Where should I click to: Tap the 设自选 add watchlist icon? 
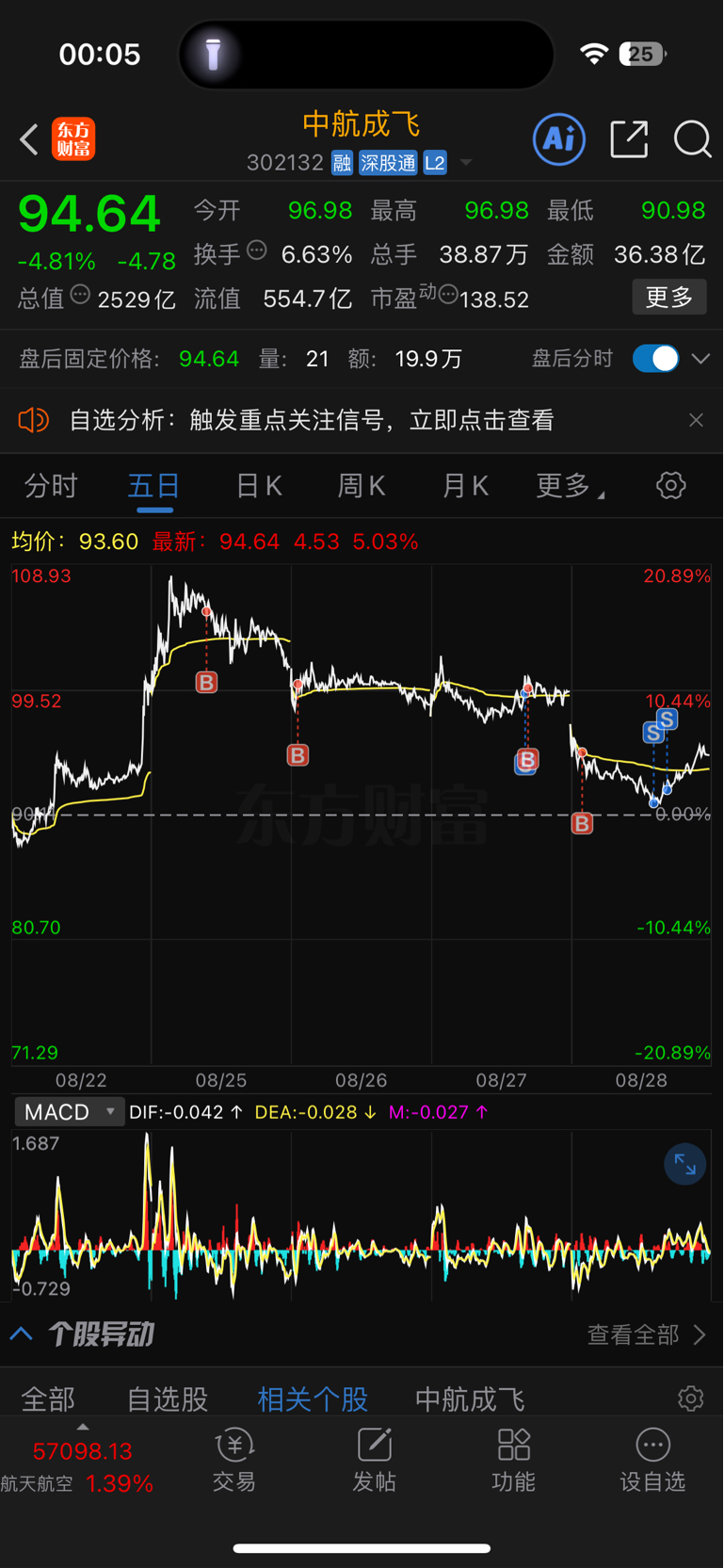(652, 1460)
